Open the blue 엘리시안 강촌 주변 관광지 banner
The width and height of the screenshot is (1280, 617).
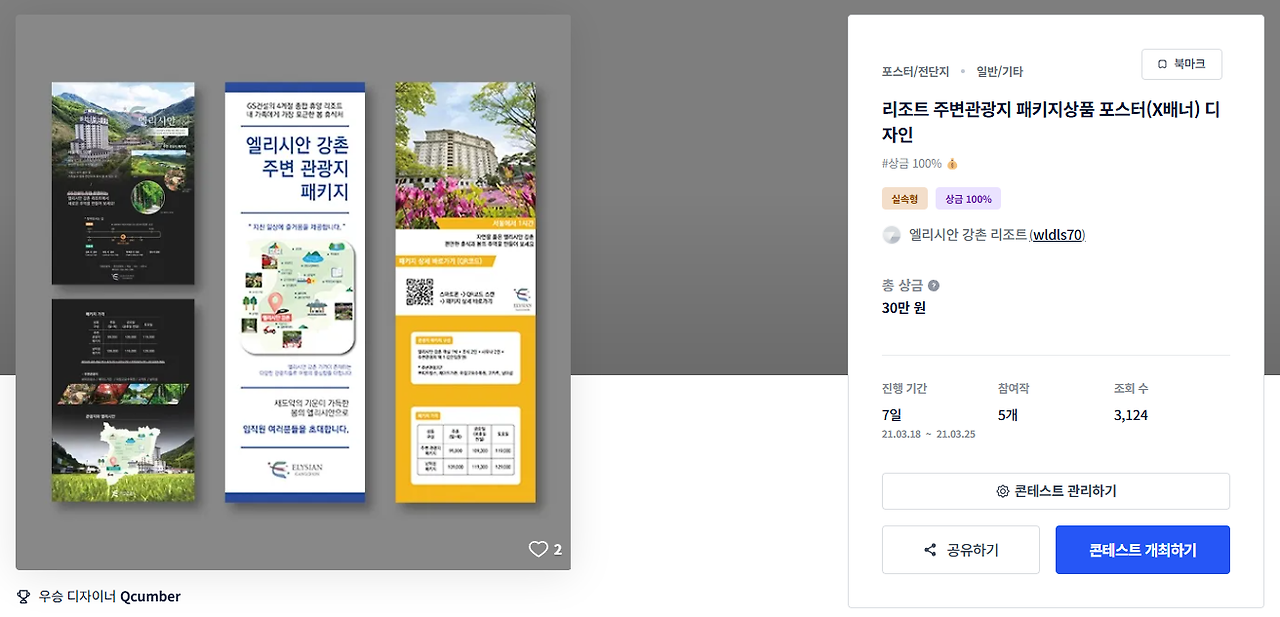[x=295, y=292]
